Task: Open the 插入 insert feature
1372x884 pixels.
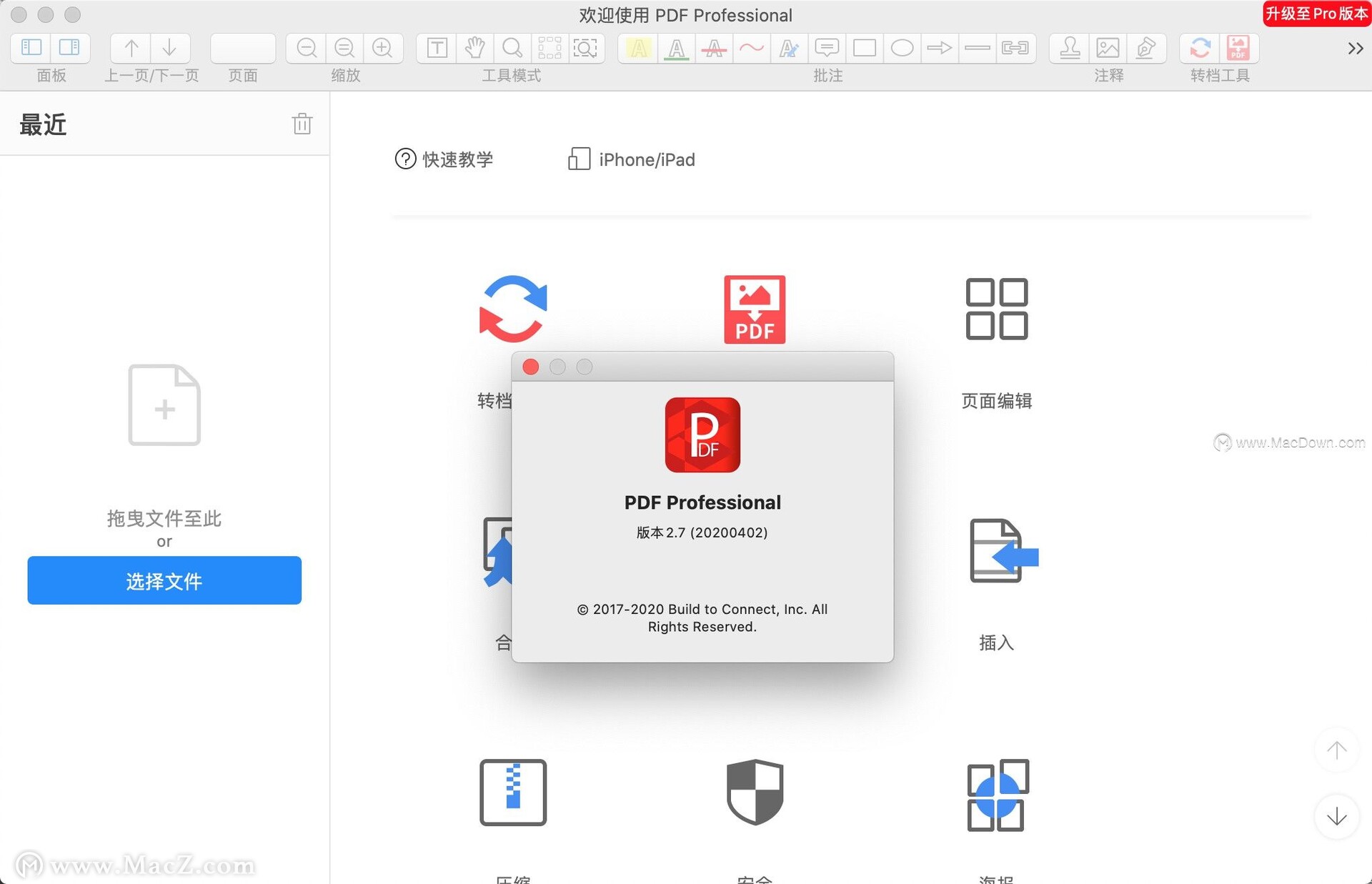Action: click(1003, 550)
